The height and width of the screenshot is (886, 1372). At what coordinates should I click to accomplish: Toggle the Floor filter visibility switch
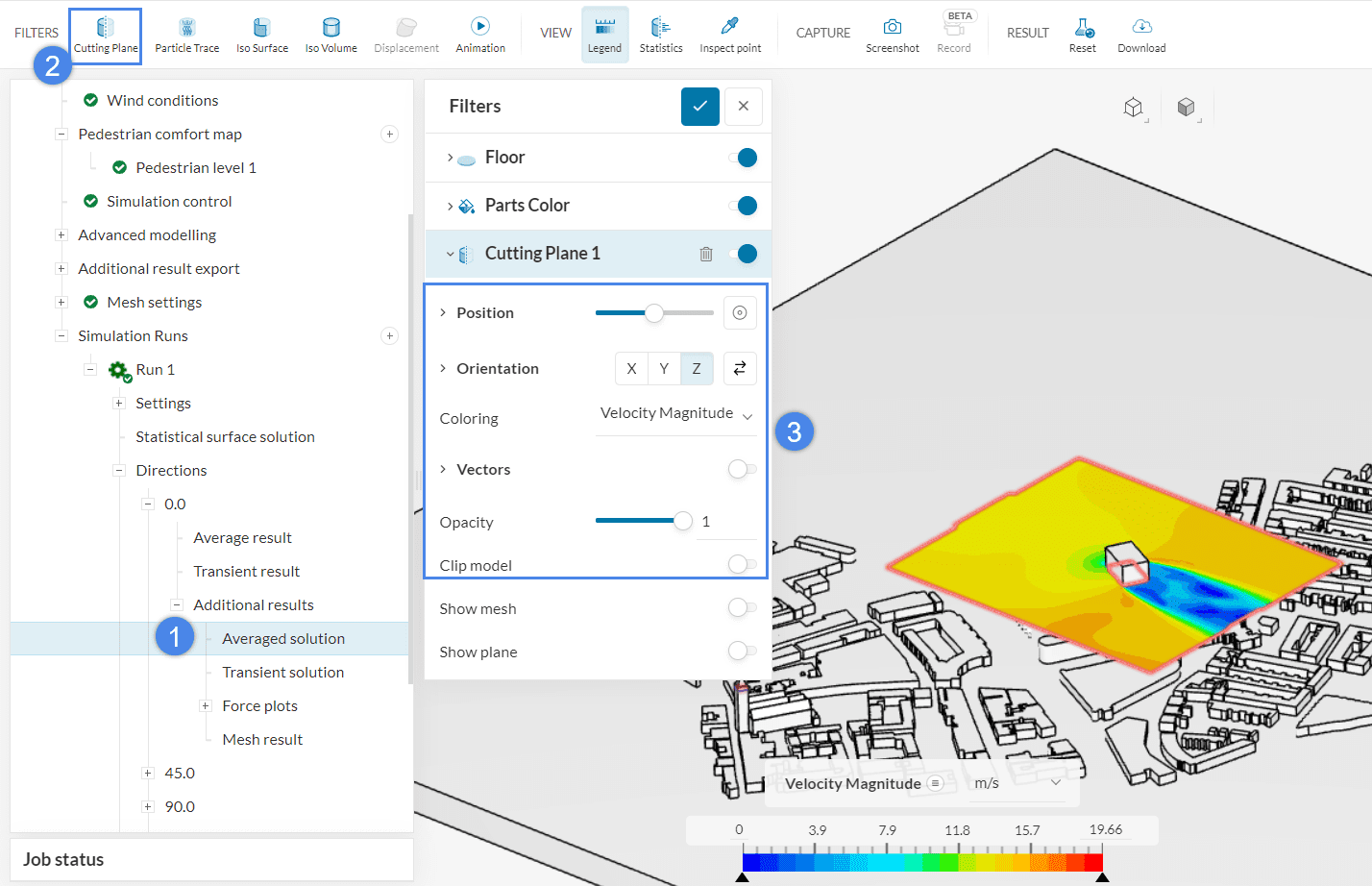pyautogui.click(x=743, y=158)
